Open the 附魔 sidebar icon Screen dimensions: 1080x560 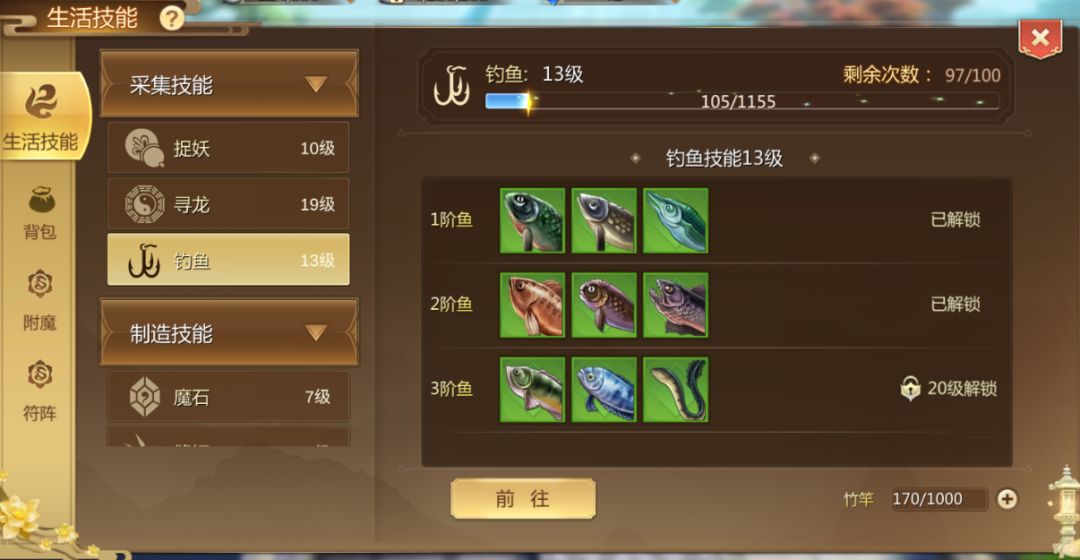(40, 300)
